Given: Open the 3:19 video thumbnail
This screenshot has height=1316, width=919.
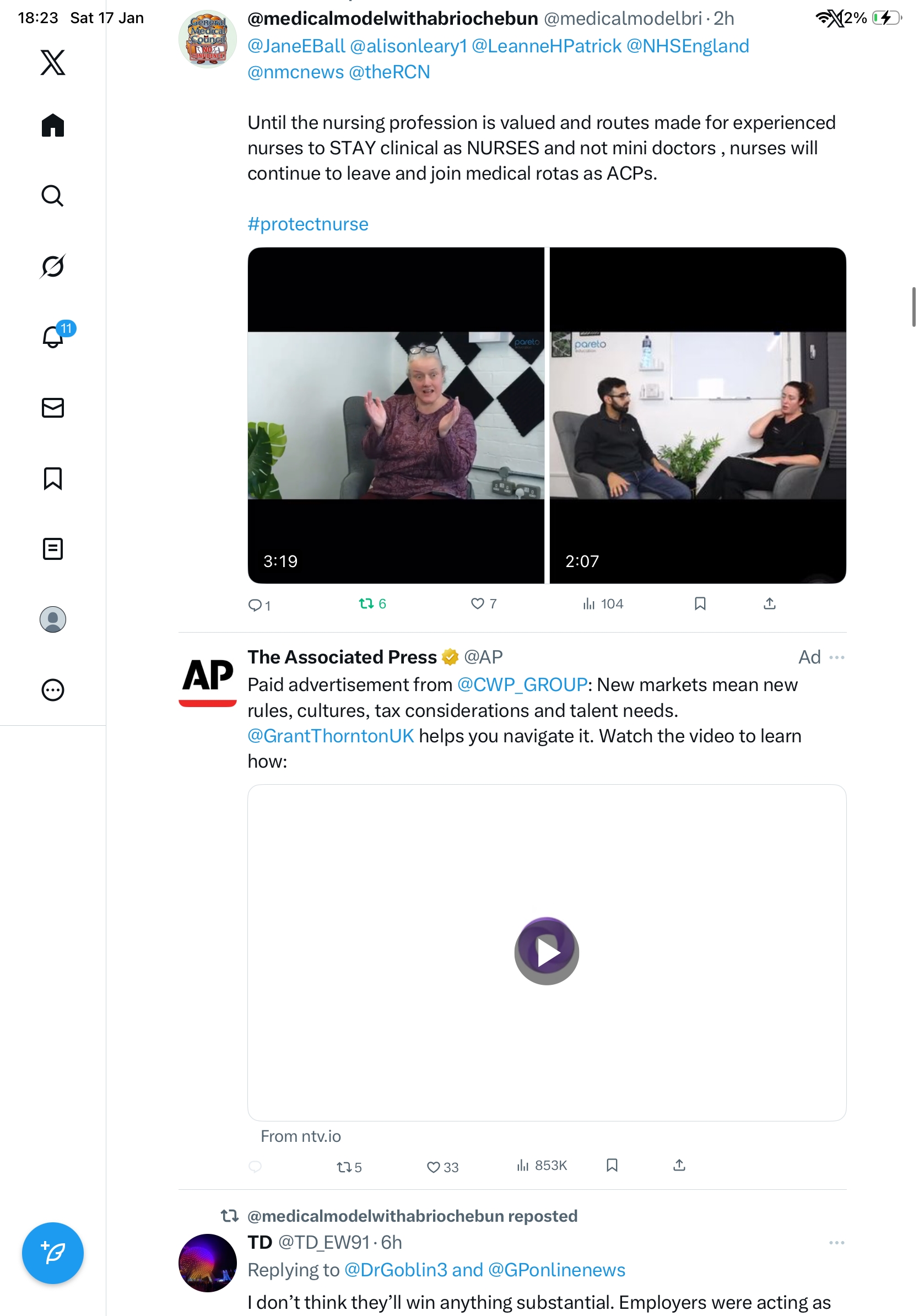Looking at the screenshot, I should click(x=396, y=415).
